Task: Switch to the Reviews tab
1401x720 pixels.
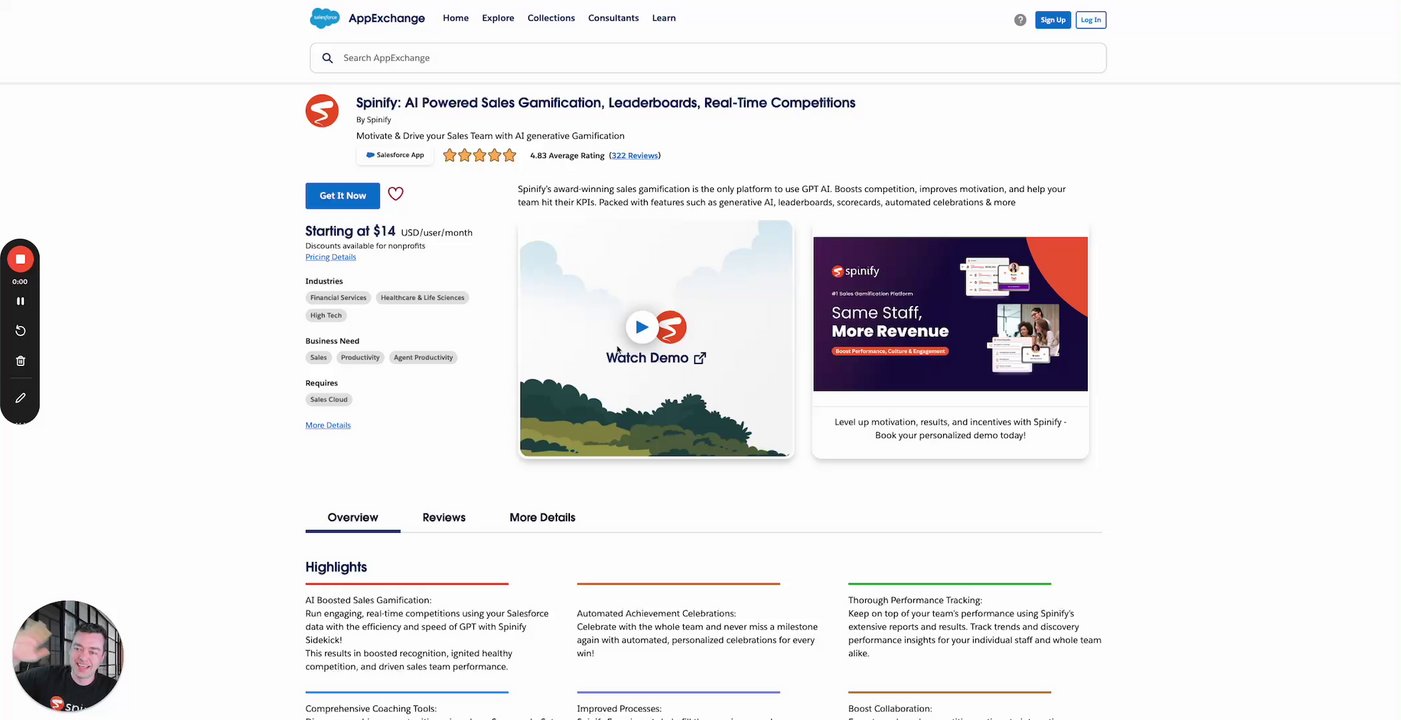Action: [x=444, y=518]
